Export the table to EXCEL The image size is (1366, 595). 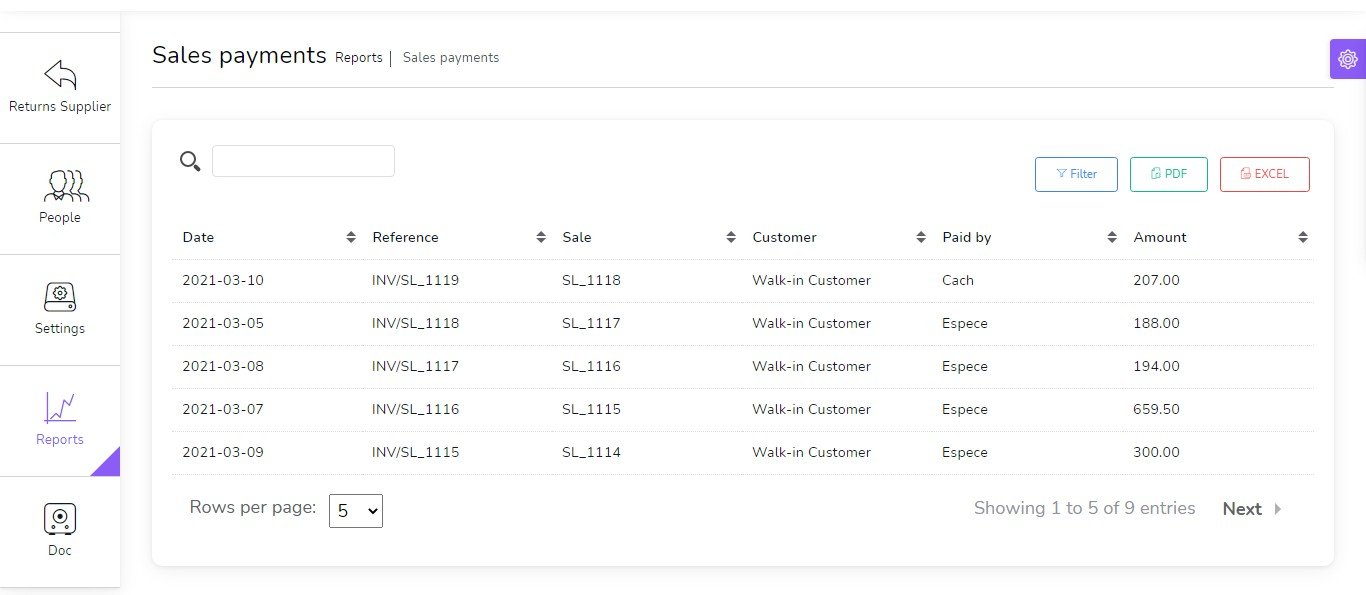(1264, 174)
